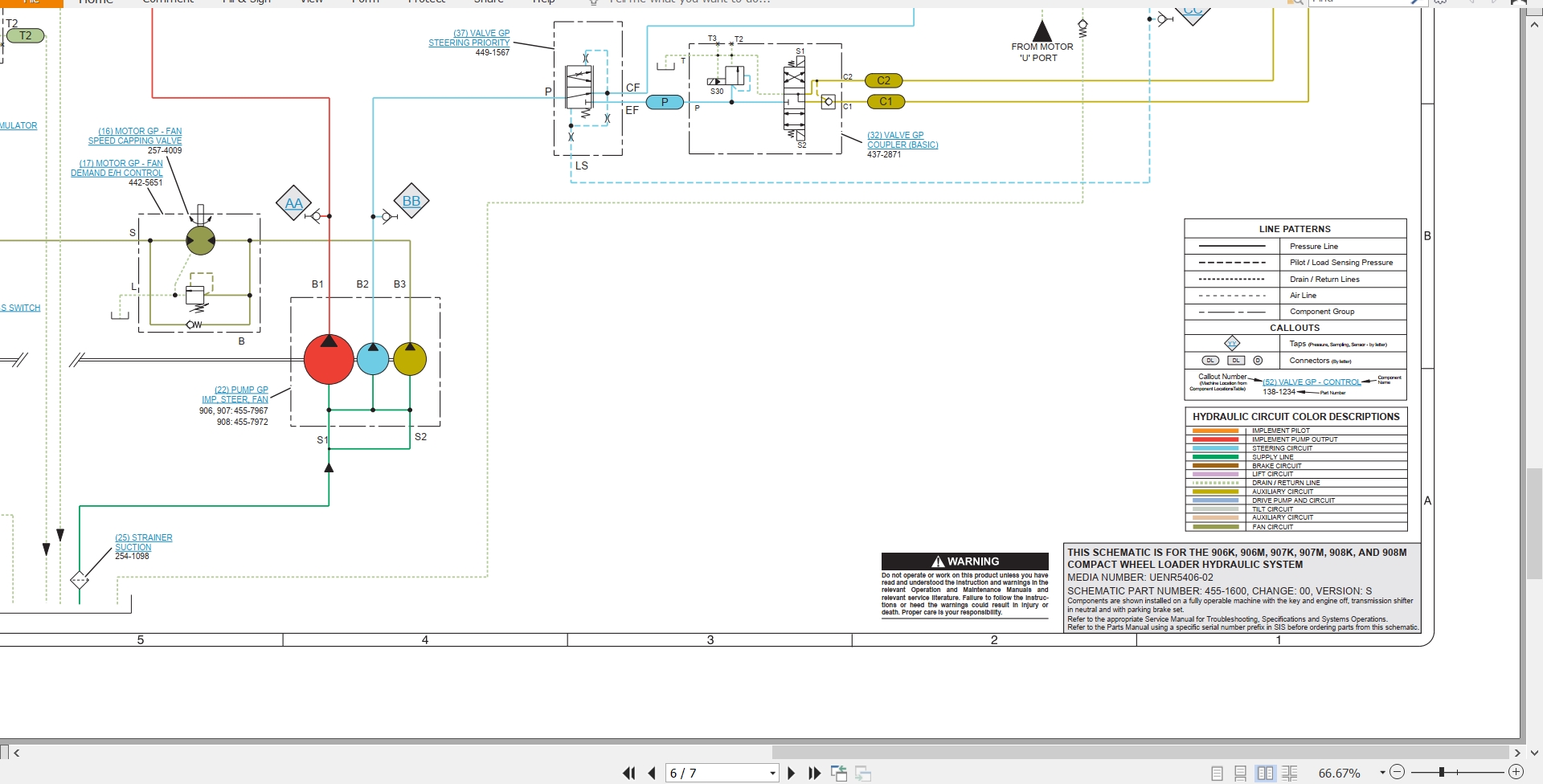Viewport: 1543px width, 784px height.
Task: Click the BB pressure tap diamond
Action: (x=411, y=201)
